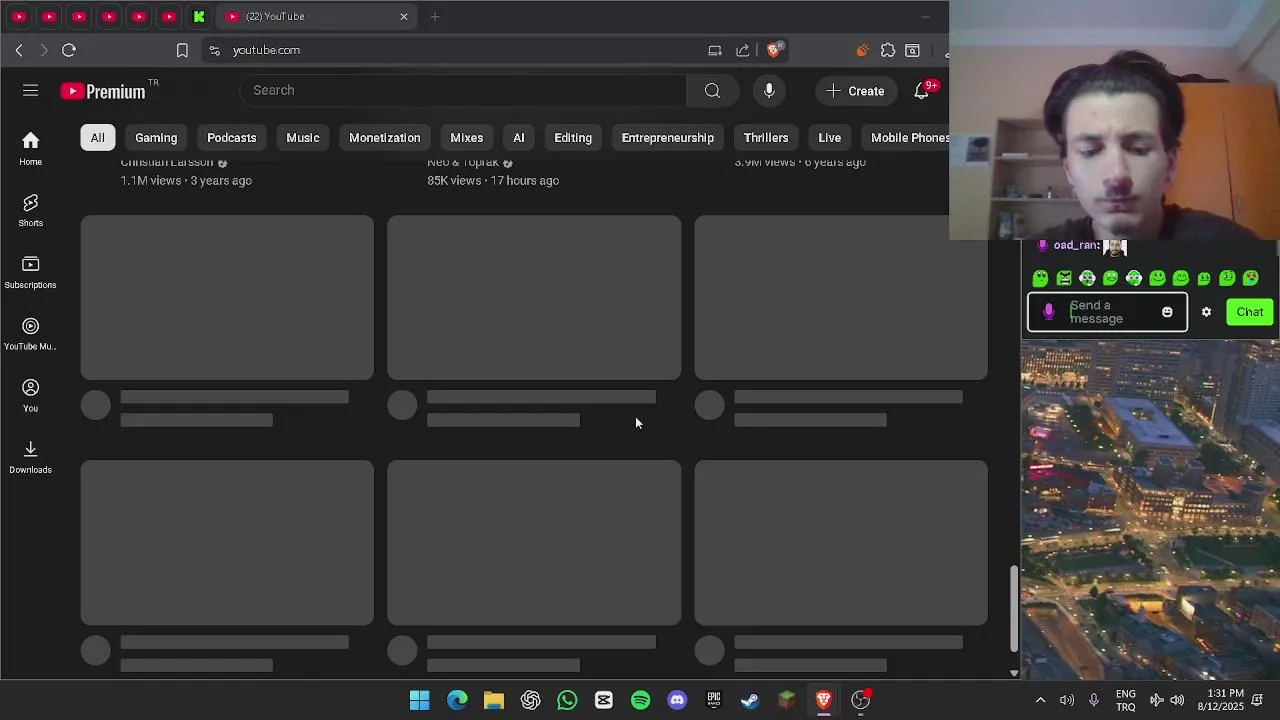1280x720 pixels.
Task: Open the YouTube hamburger guide menu
Action: (30, 91)
